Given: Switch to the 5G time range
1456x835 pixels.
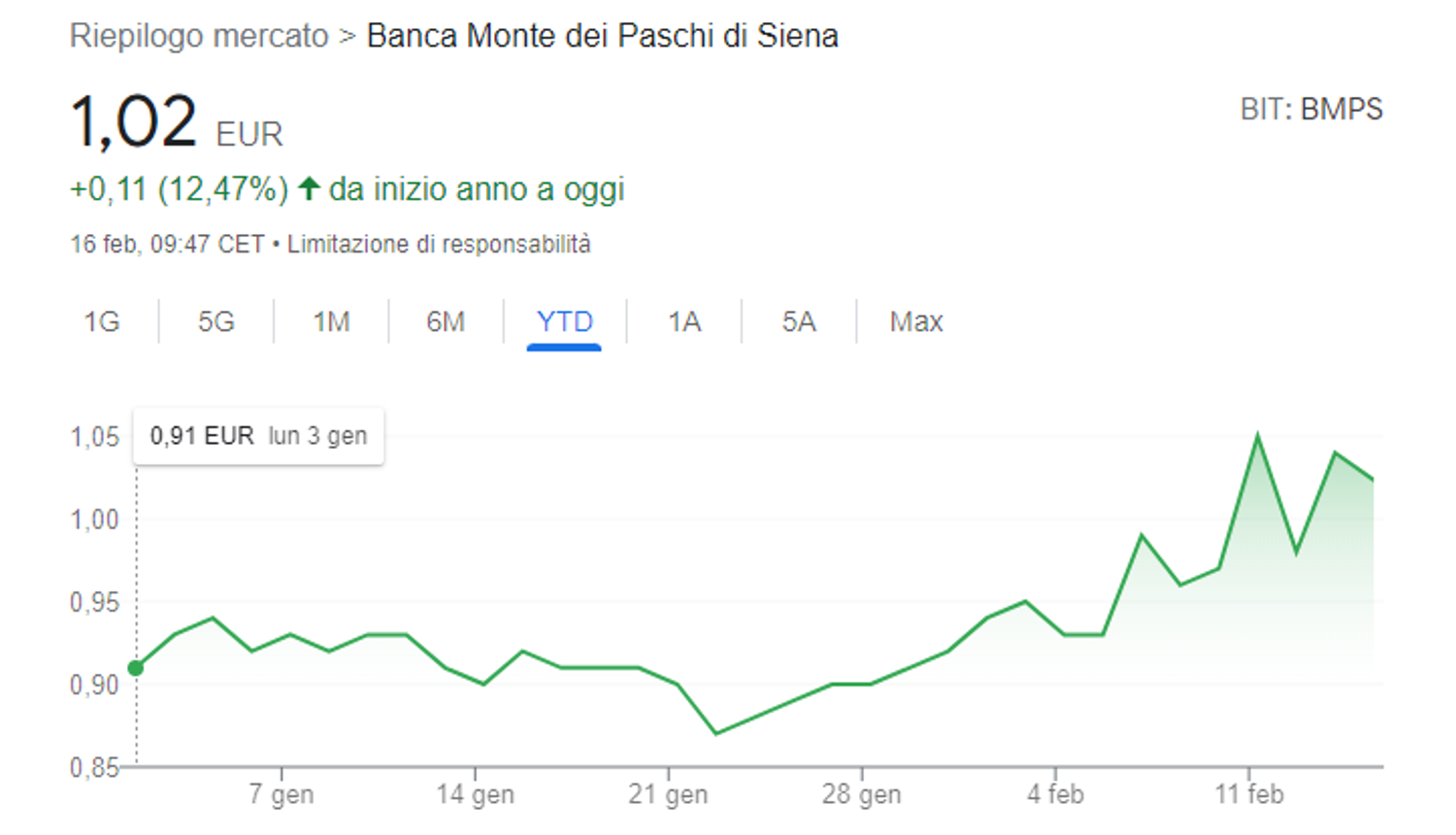Looking at the screenshot, I should pos(216,321).
